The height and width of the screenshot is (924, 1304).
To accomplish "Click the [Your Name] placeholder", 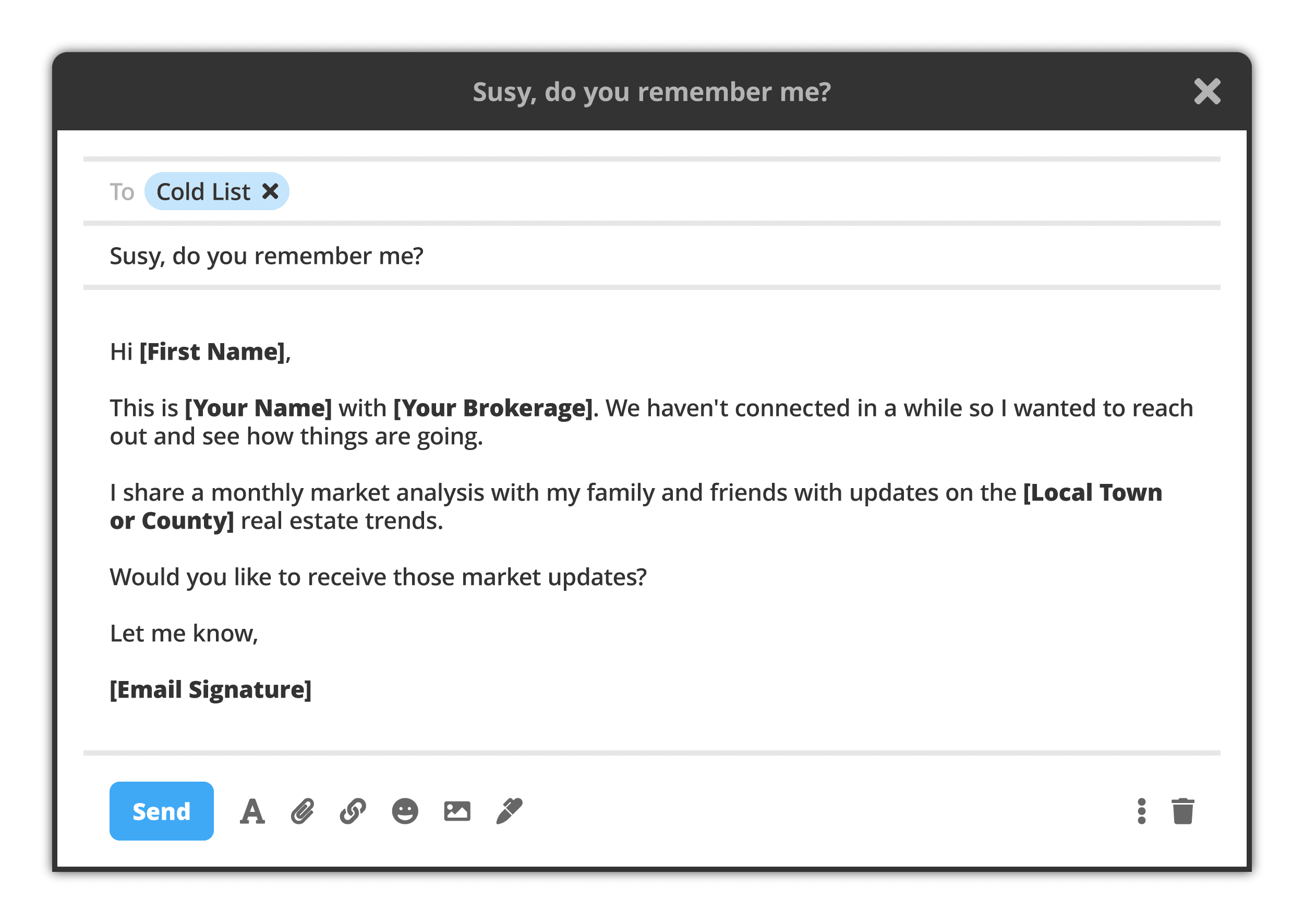I will point(258,408).
